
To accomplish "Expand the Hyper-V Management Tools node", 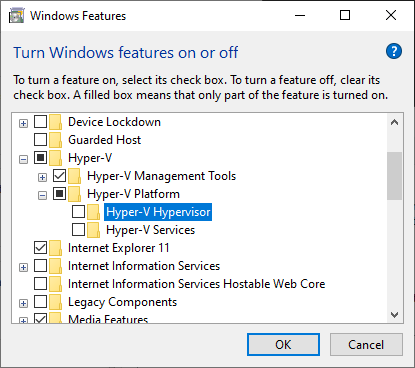I will (x=42, y=178).
